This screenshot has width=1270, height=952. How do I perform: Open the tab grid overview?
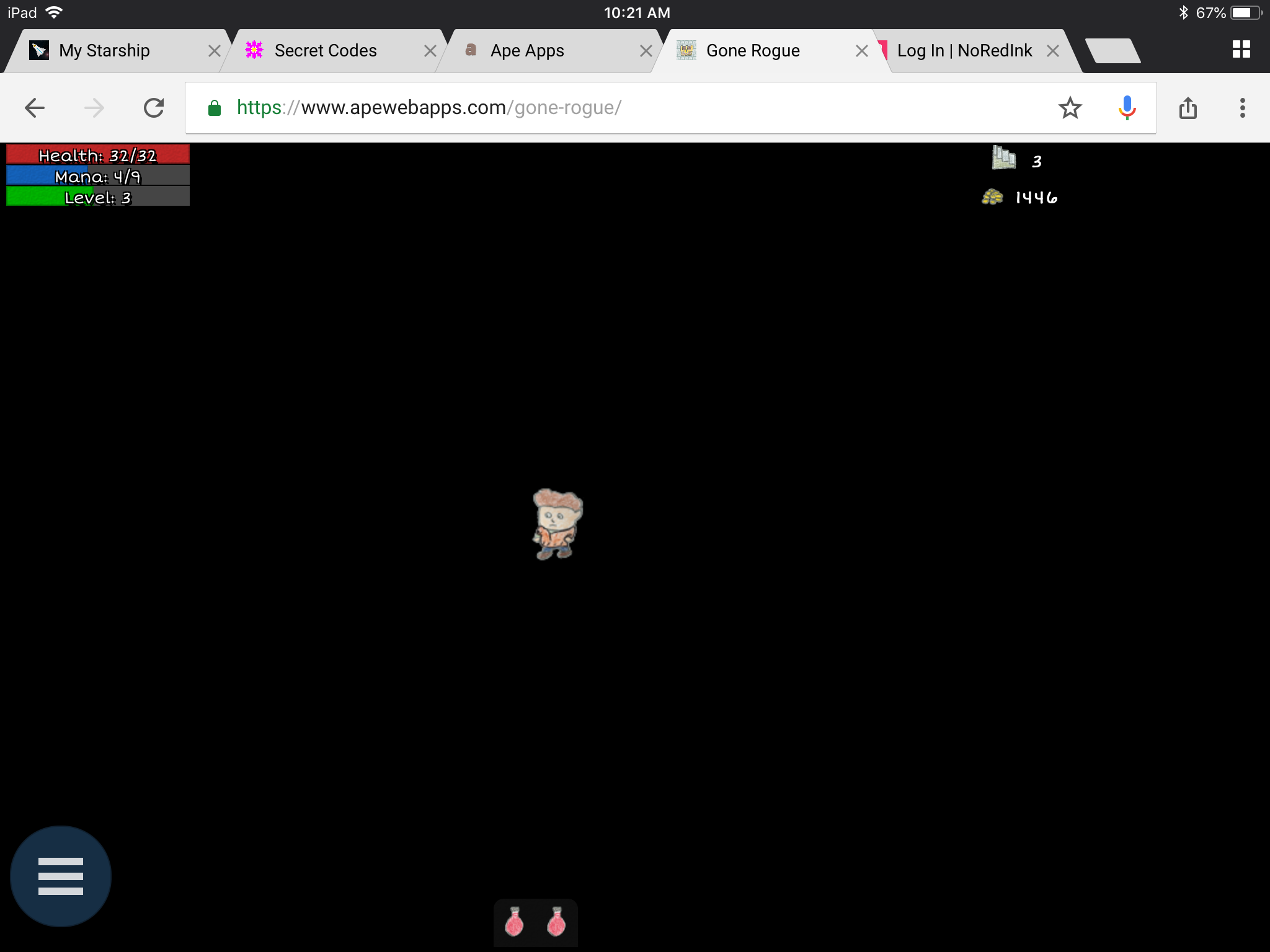[x=1241, y=49]
